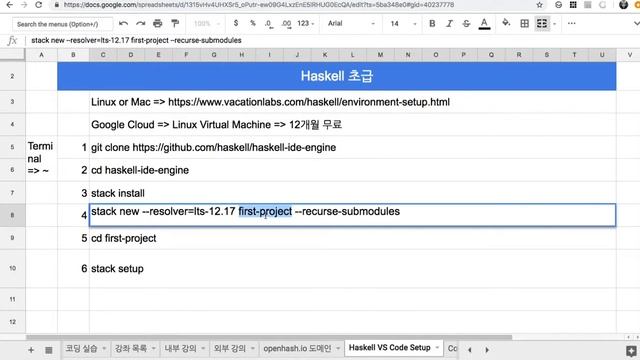Select the Terminal => ~ cell
Viewport: 640px width, 360px height.
[x=41, y=158]
